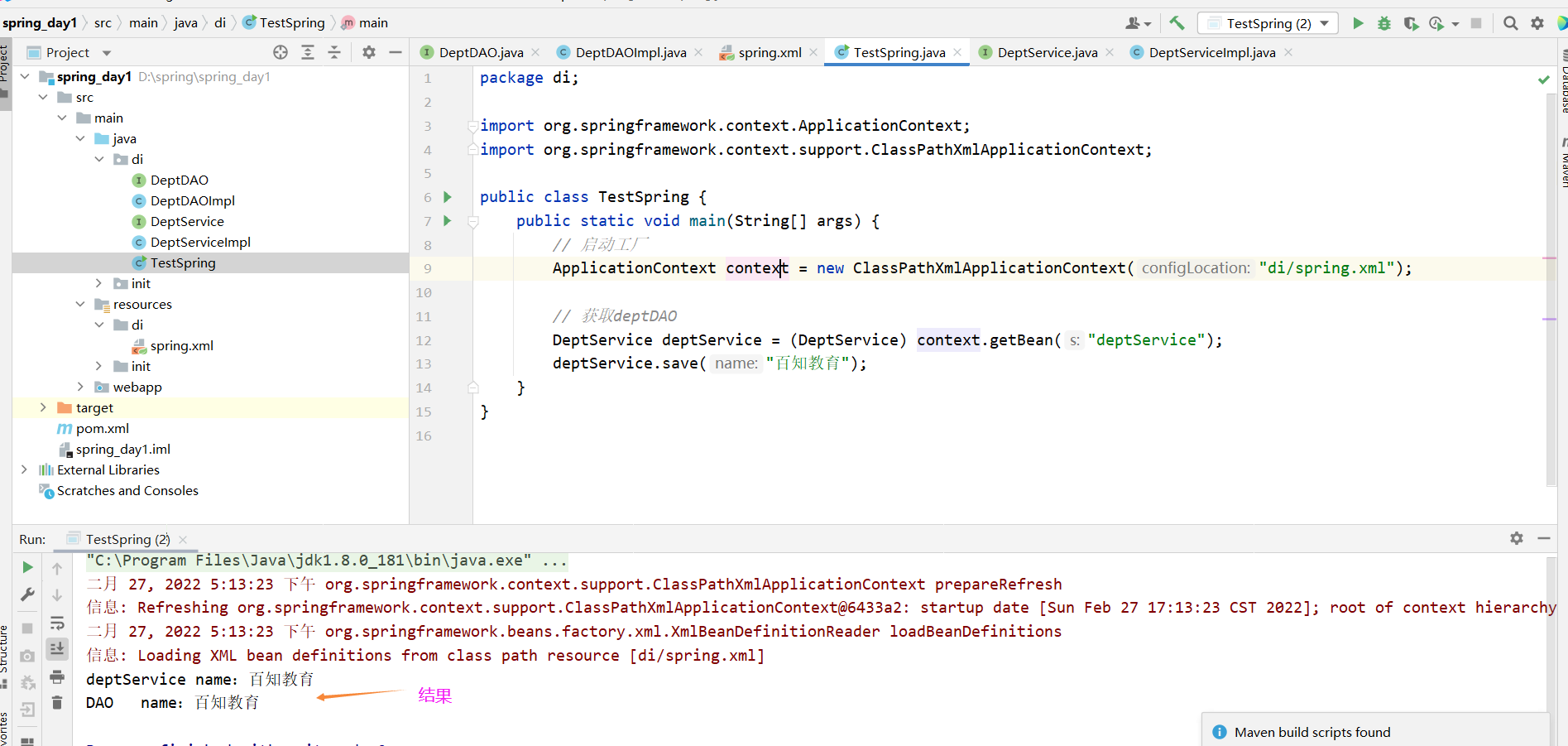Viewport: 1568px width, 746px height.
Task: Expand all nodes in Project panel
Action: pos(308,52)
